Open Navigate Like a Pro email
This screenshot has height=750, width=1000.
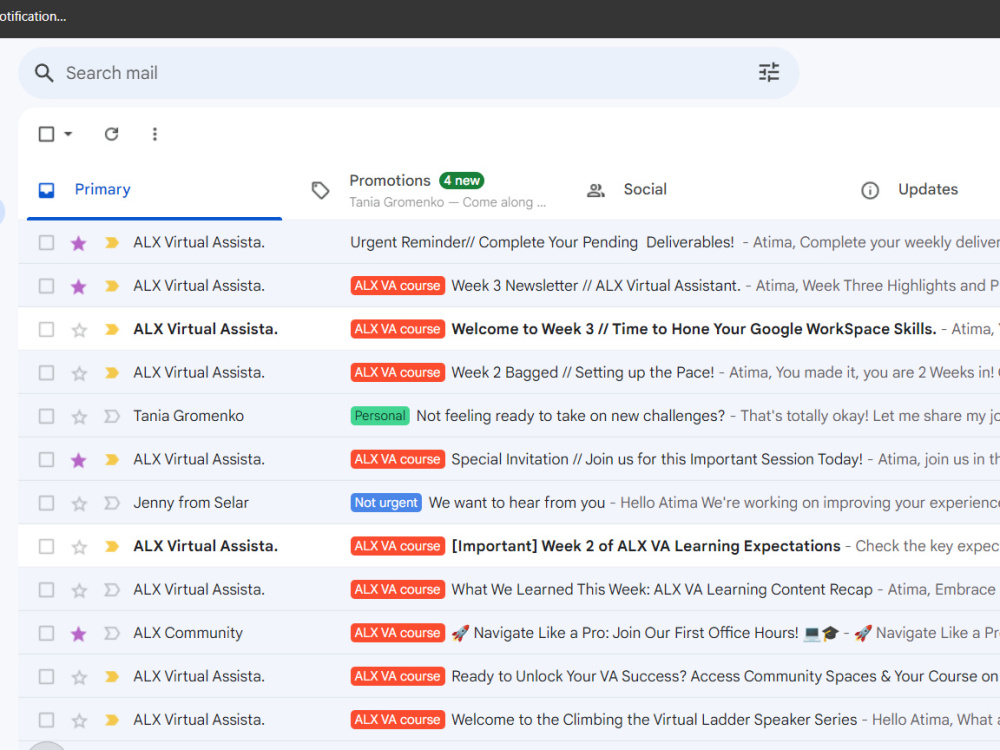(x=636, y=633)
